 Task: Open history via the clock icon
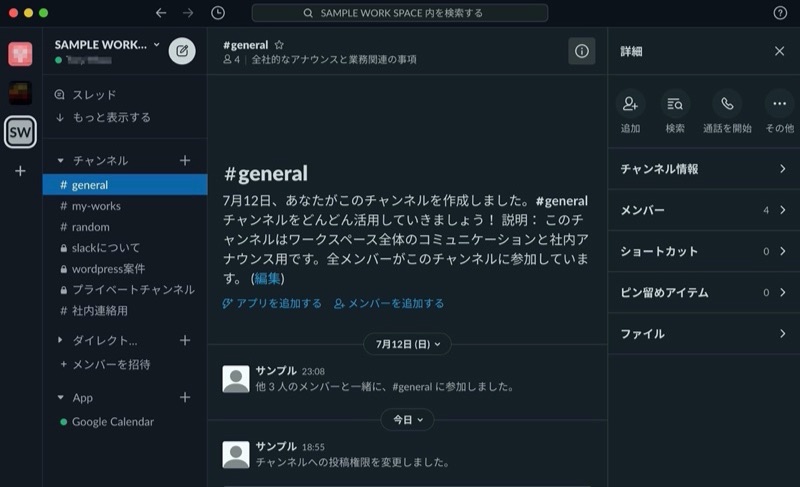click(x=218, y=13)
